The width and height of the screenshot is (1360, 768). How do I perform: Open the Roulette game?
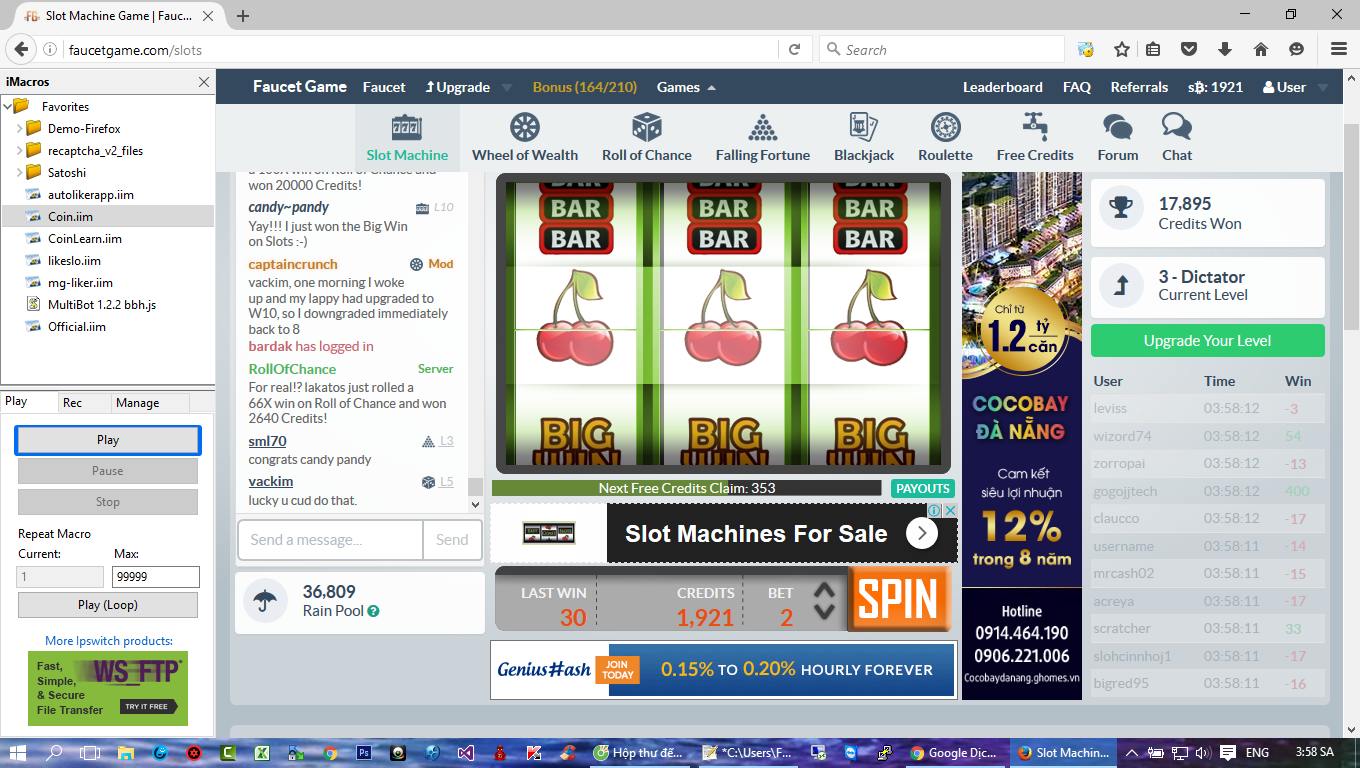pyautogui.click(x=945, y=138)
